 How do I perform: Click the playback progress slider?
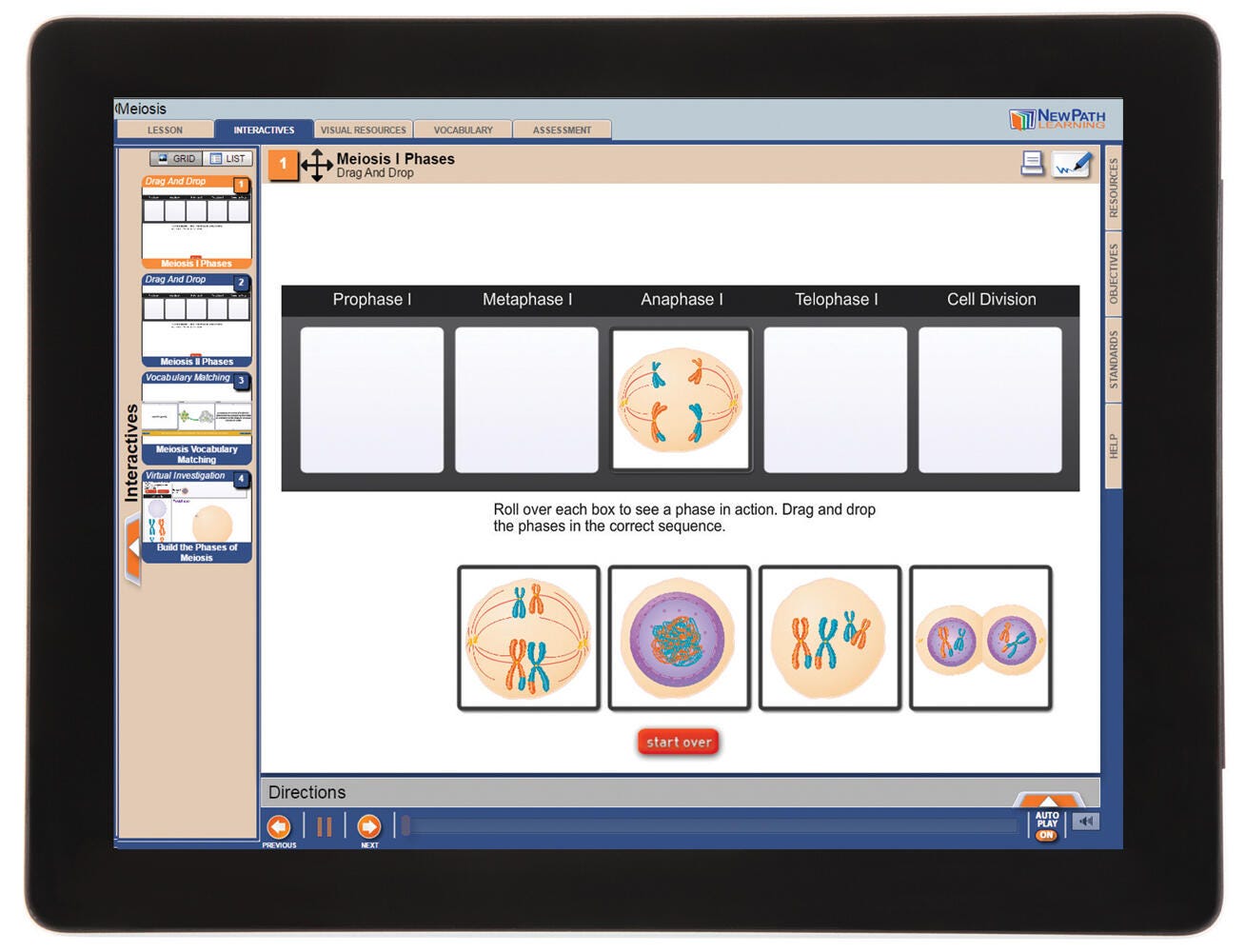(x=709, y=825)
